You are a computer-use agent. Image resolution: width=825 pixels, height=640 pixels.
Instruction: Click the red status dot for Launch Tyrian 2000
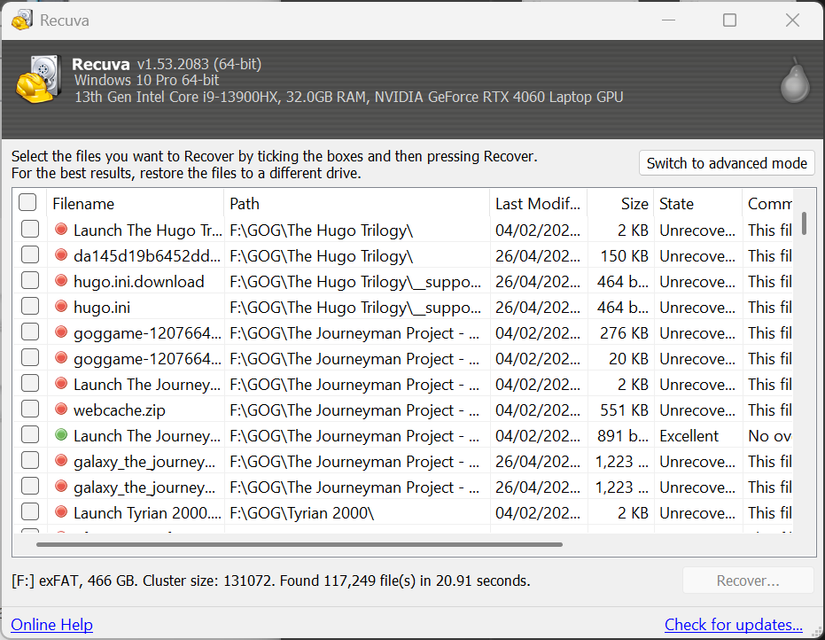point(61,512)
